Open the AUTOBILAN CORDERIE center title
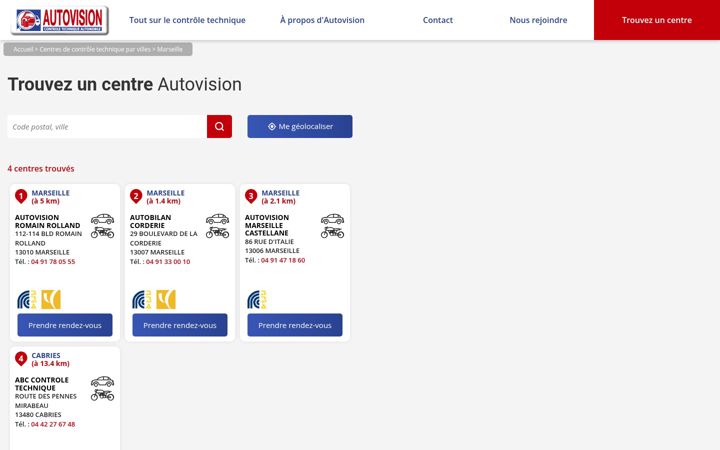Screen dimensions: 720x450 pyautogui.click(x=150, y=221)
